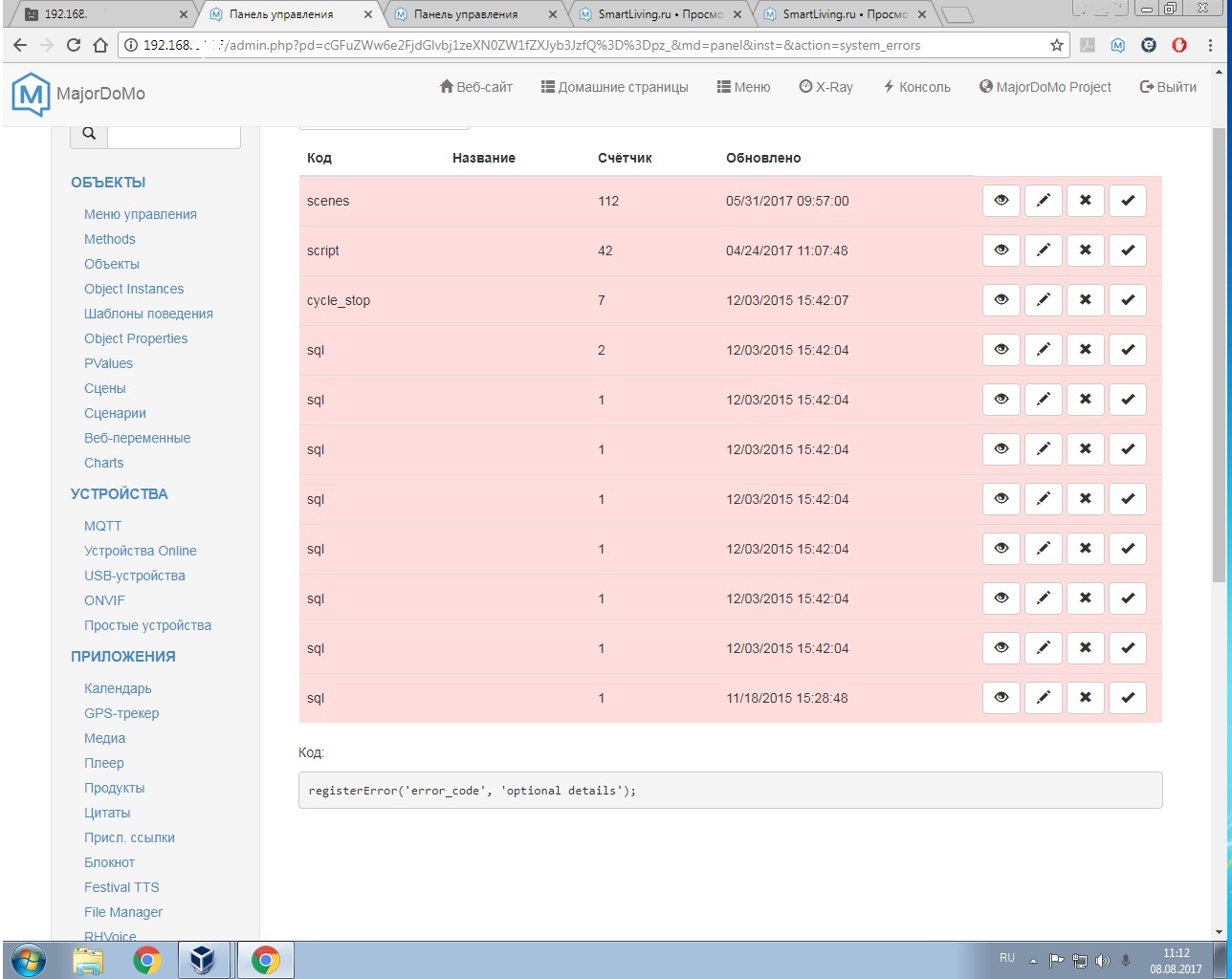Image resolution: width=1232 pixels, height=979 pixels.
Task: Click the pencil edit icon for scenes row
Action: (x=1043, y=201)
